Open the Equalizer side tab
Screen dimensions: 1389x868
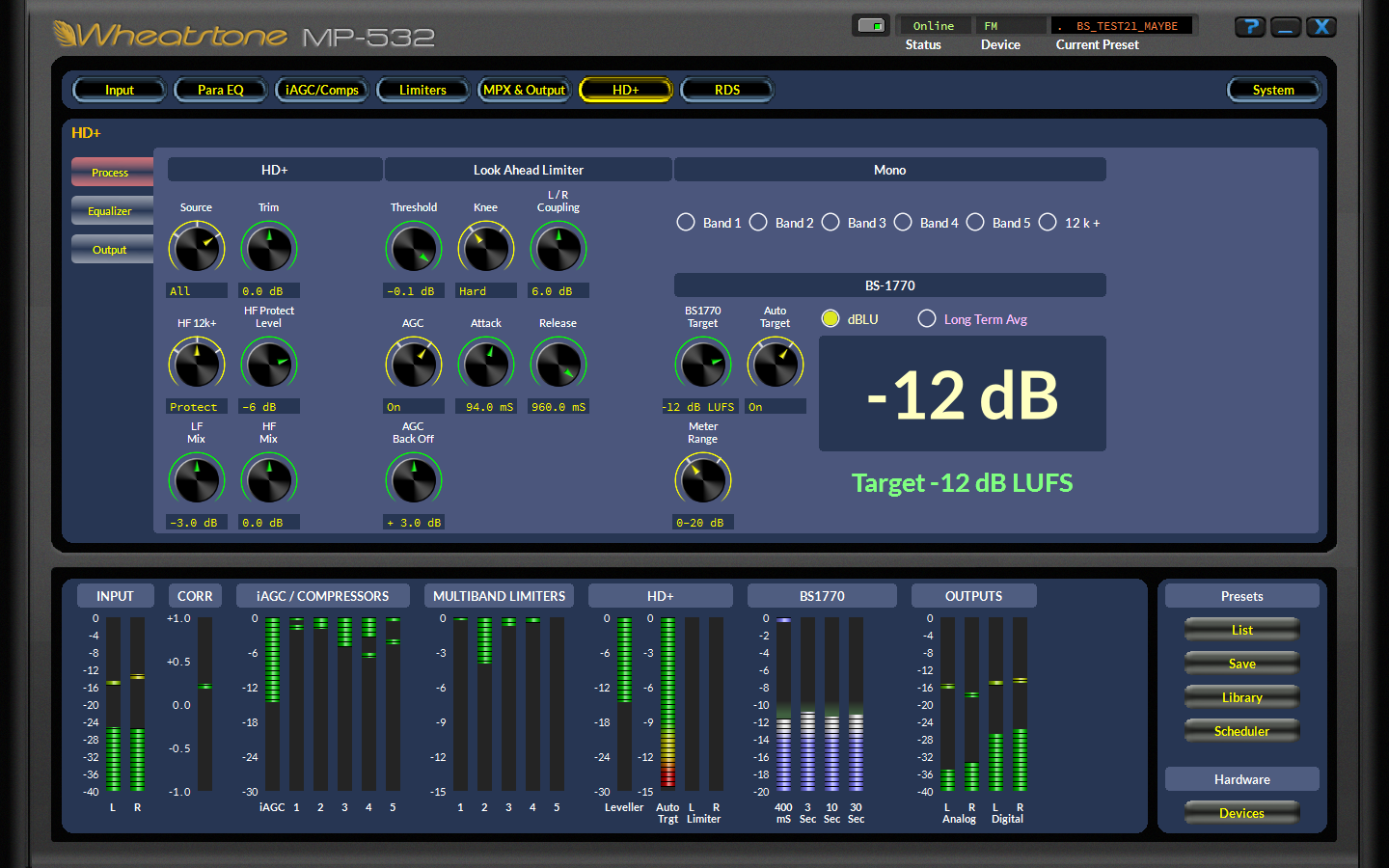(x=112, y=210)
